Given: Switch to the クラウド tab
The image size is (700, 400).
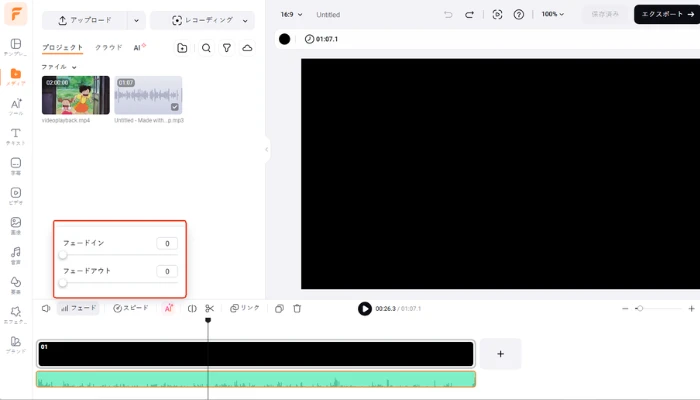Looking at the screenshot, I should [108, 47].
